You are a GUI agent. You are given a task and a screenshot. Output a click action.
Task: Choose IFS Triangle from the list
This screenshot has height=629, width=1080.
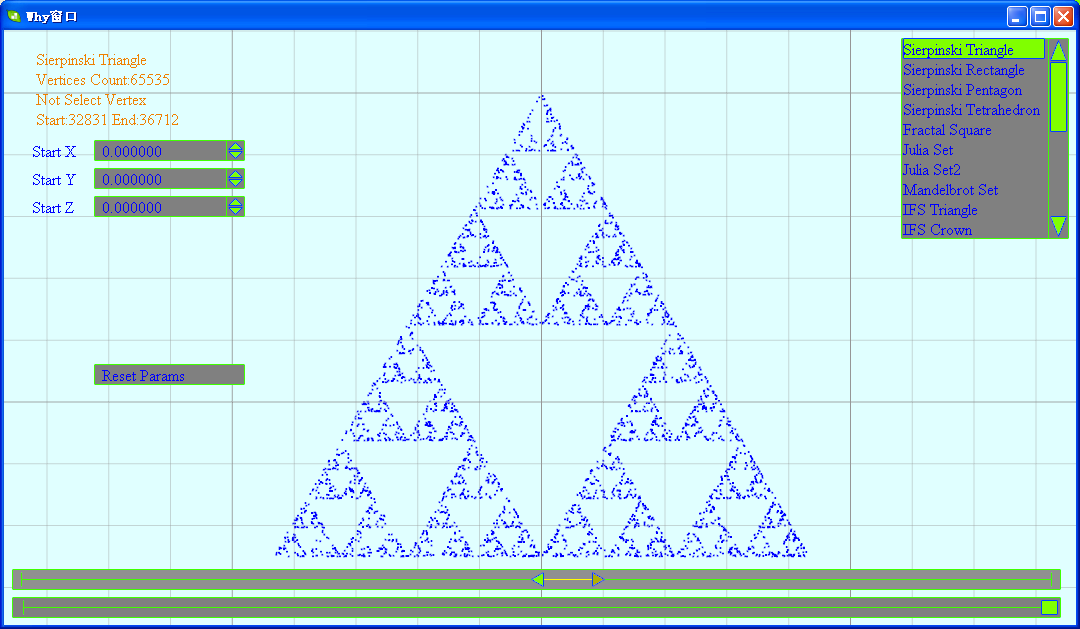tap(974, 209)
